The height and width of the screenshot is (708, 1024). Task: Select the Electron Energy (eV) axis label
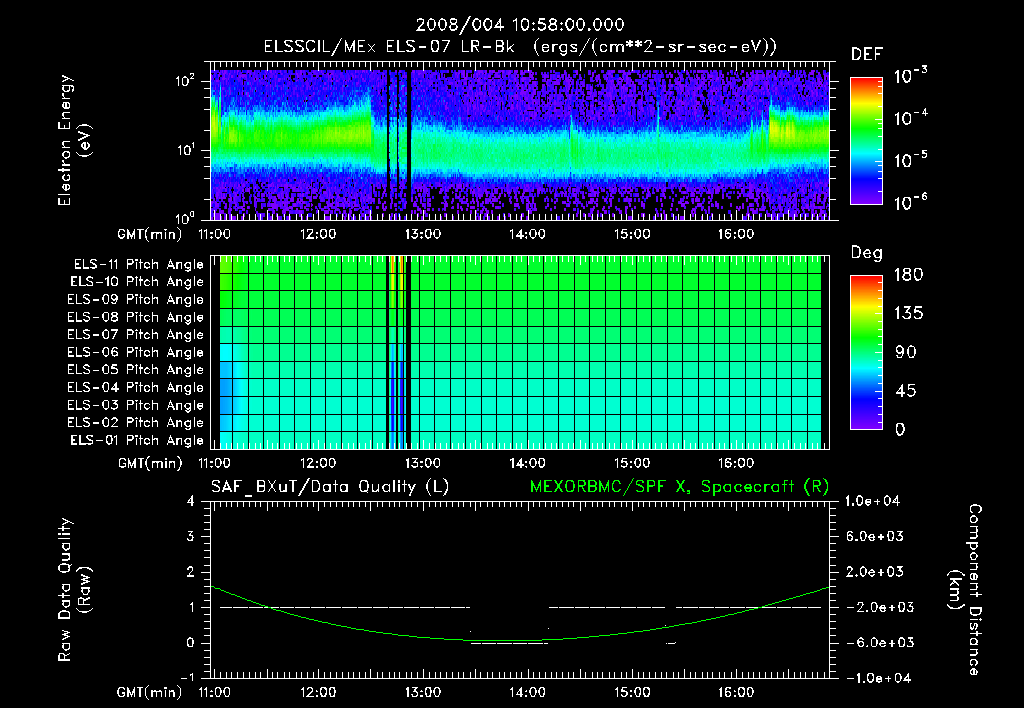tap(74, 140)
